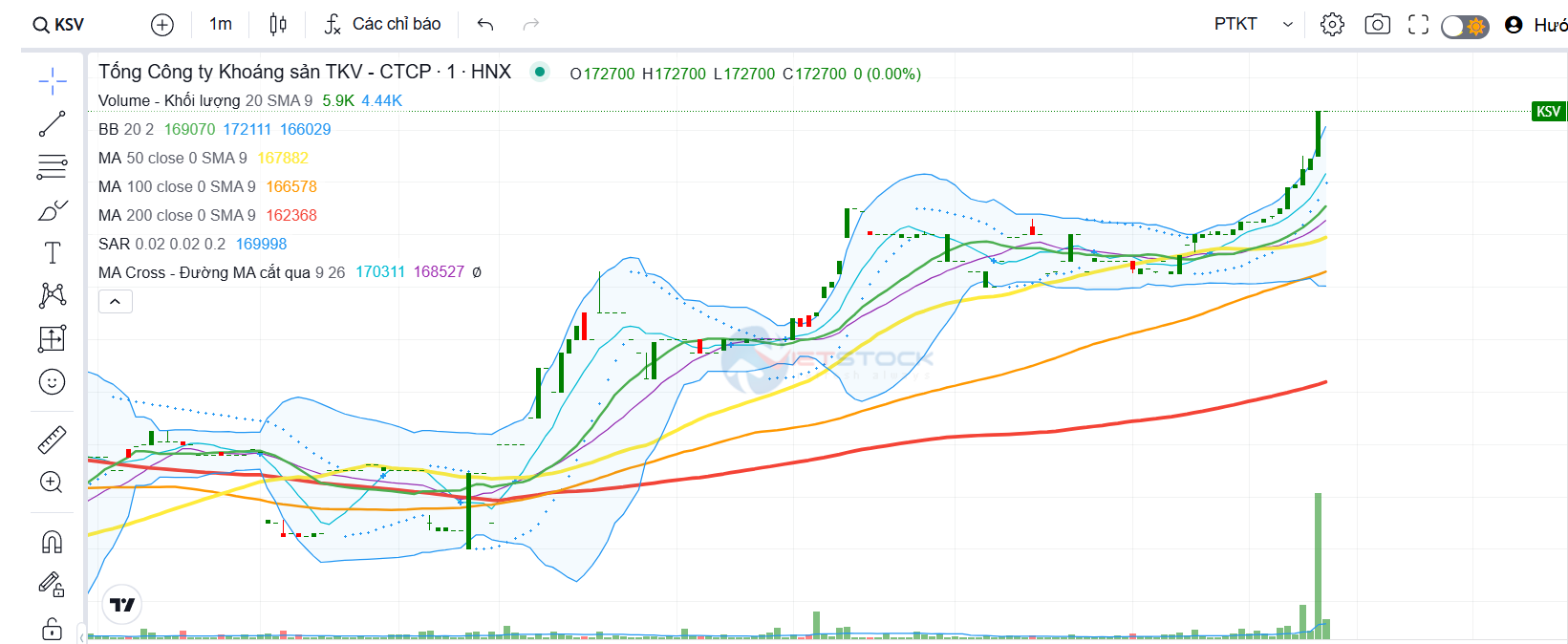This screenshot has width=1568, height=644.
Task: Collapse the indicator legend list
Action: (x=116, y=302)
